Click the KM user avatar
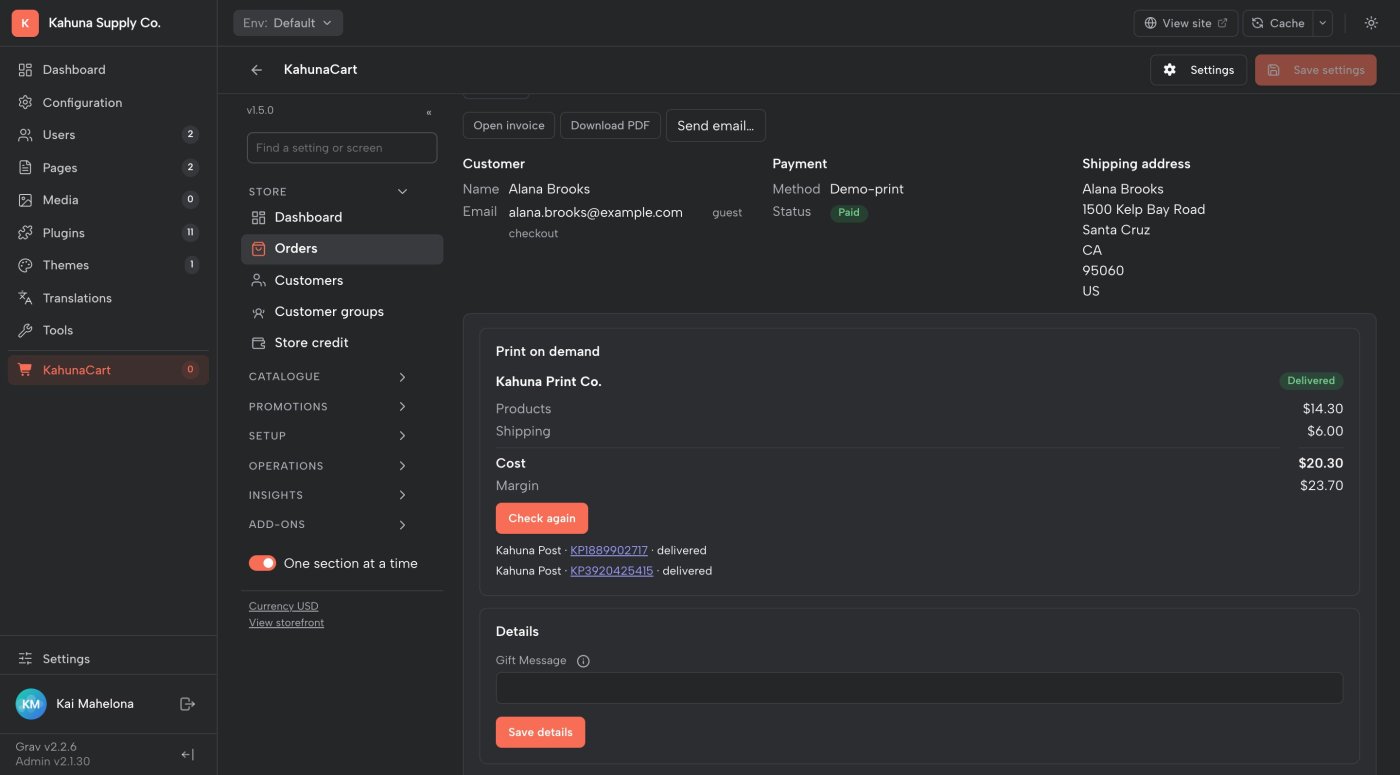The width and height of the screenshot is (1400, 775). point(31,704)
